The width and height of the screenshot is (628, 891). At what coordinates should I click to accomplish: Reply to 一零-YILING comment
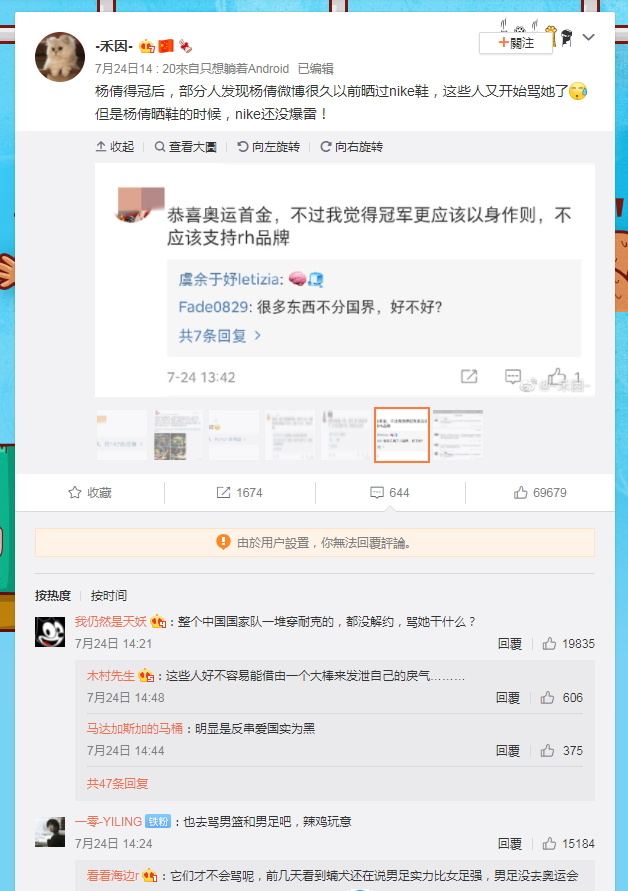click(509, 844)
